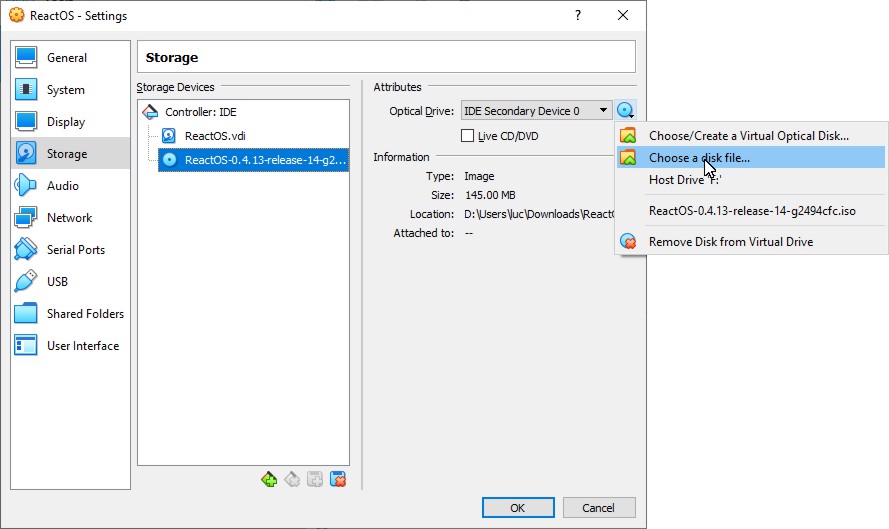The image size is (889, 529).
Task: Select ReactOS-0.4.13-release optical disk entry
Action: (x=253, y=160)
